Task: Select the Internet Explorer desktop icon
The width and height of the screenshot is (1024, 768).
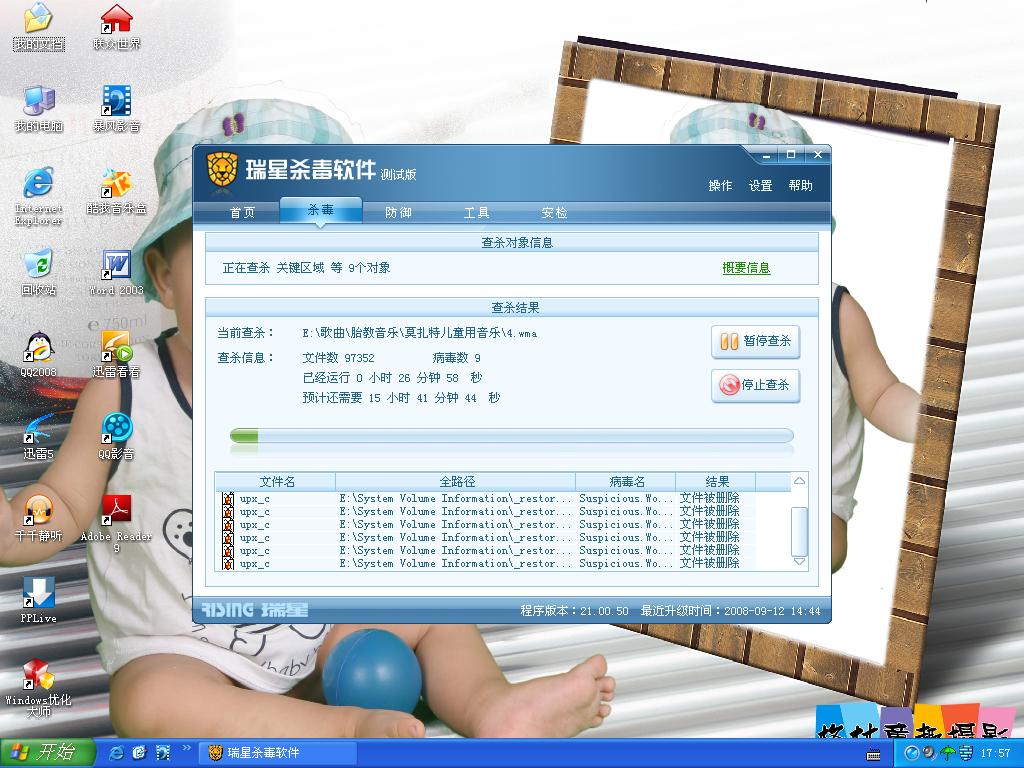Action: pos(39,196)
